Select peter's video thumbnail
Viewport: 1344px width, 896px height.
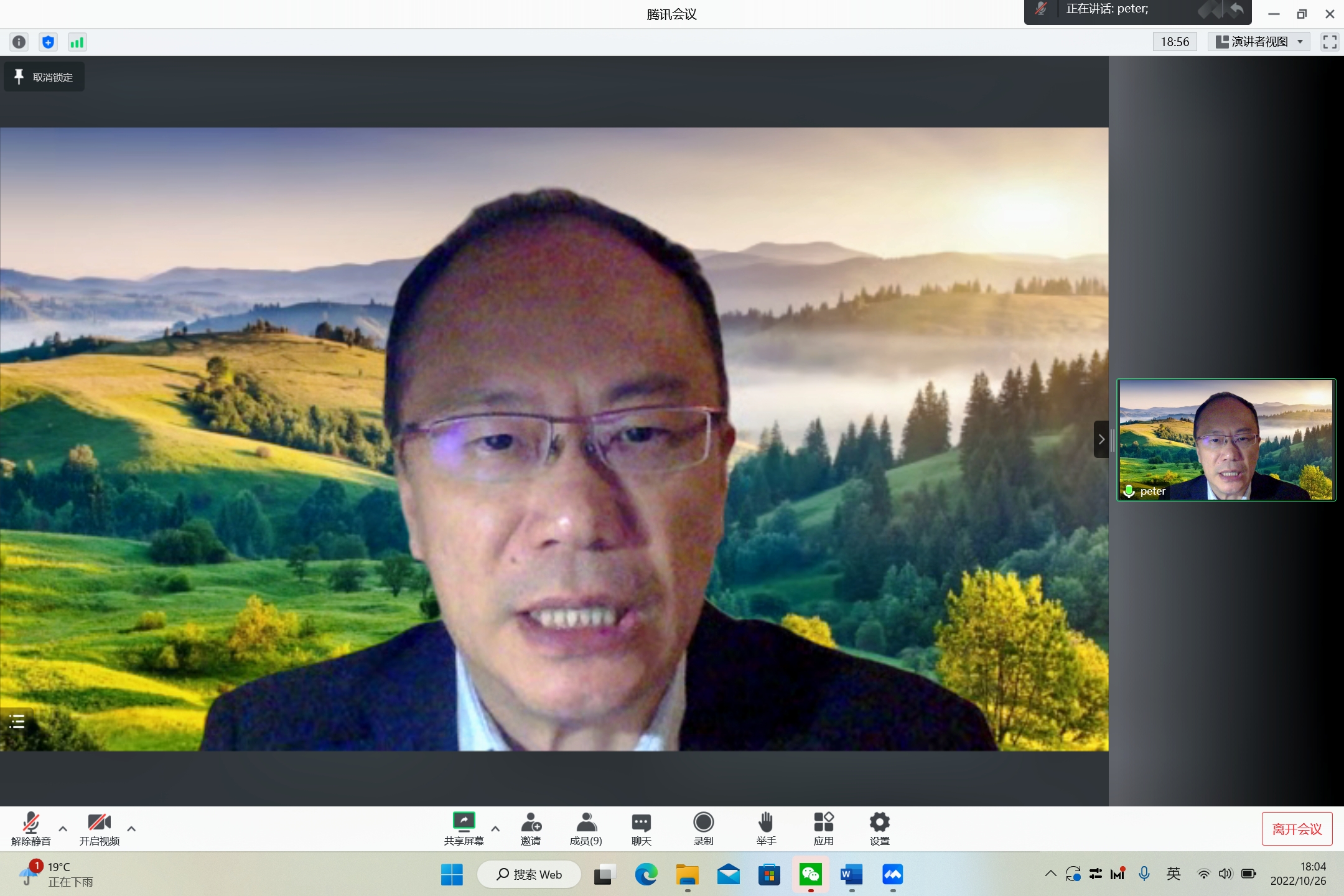point(1226,439)
